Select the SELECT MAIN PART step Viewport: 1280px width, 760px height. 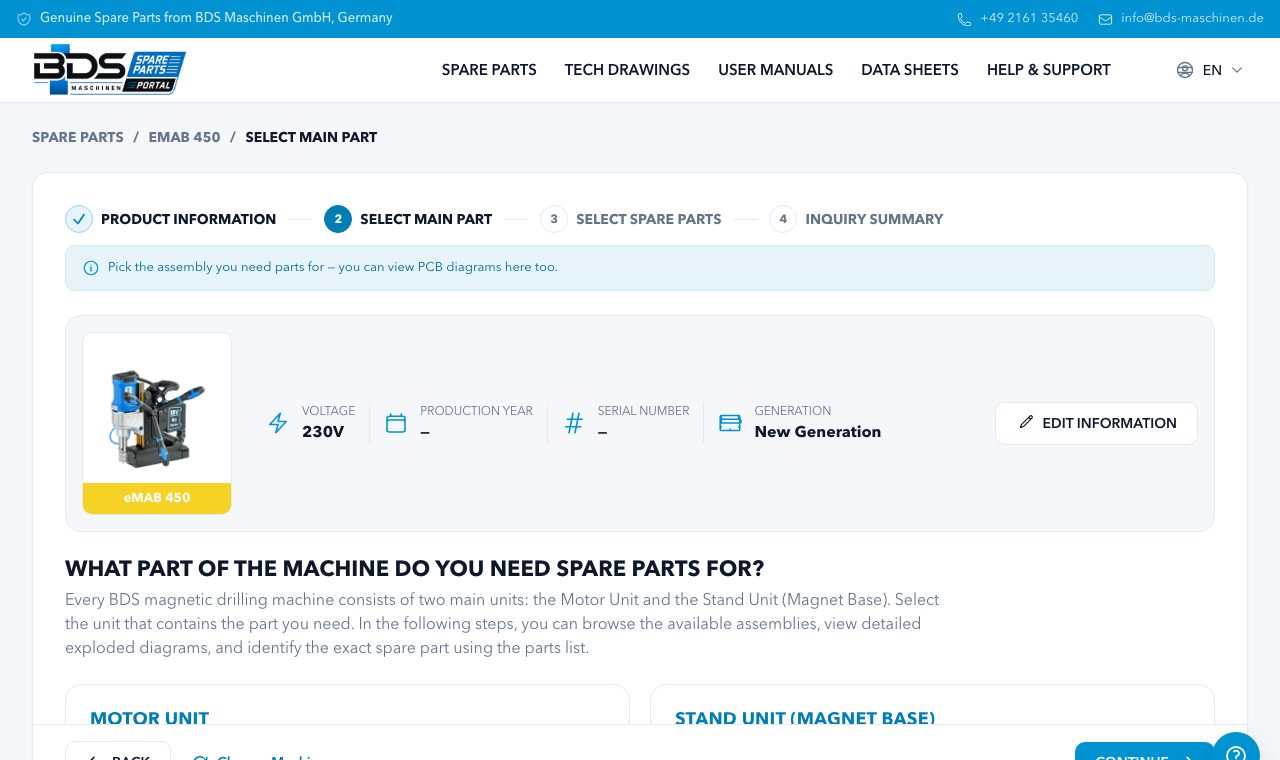pos(426,219)
